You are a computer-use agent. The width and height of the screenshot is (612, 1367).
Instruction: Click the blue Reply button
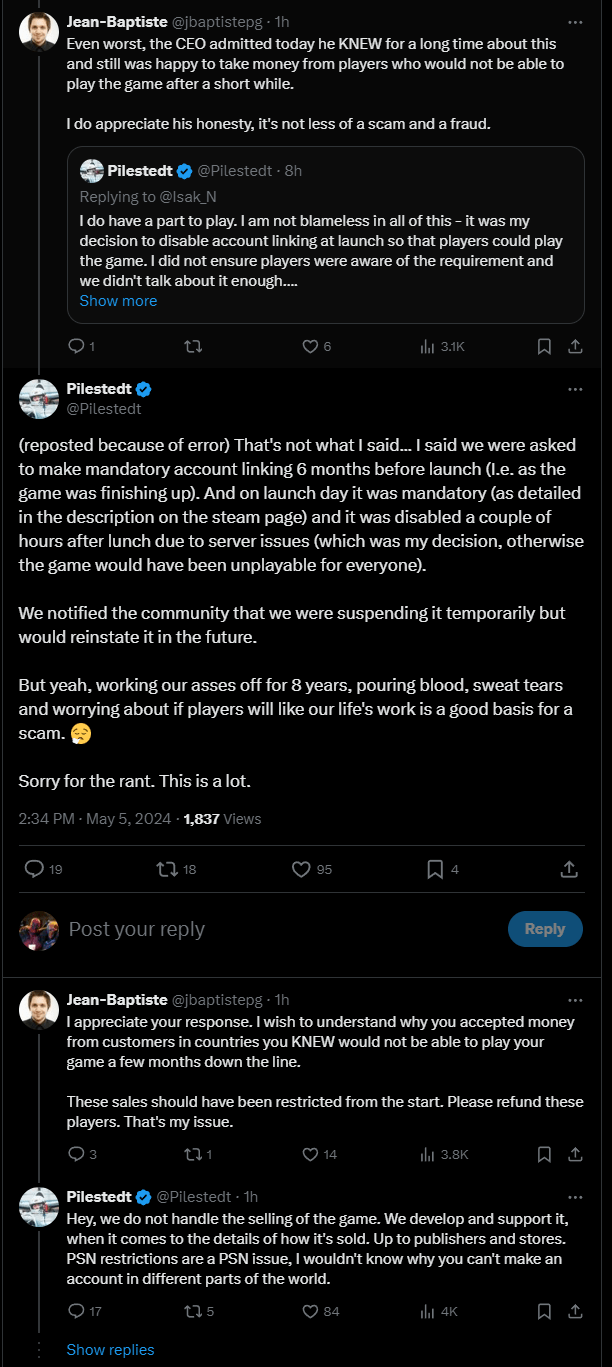point(544,929)
